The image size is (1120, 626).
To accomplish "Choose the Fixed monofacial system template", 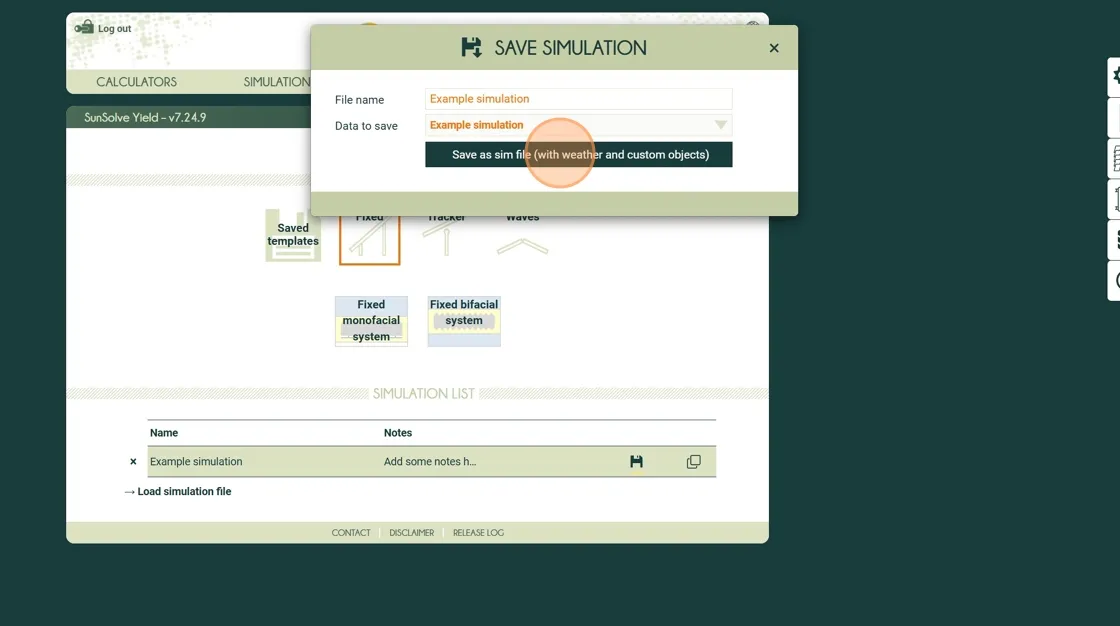I will click(x=371, y=321).
